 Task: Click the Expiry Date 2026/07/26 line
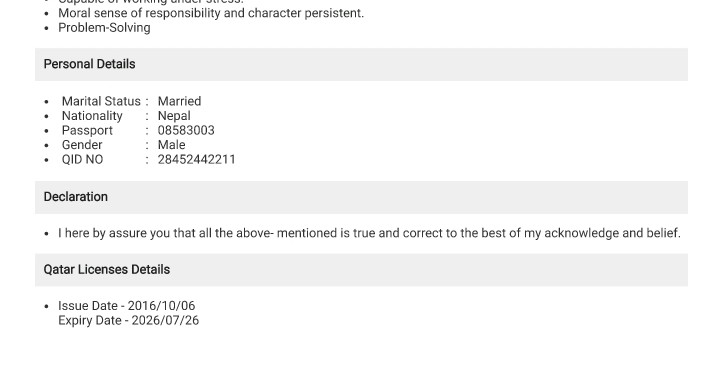tap(129, 320)
